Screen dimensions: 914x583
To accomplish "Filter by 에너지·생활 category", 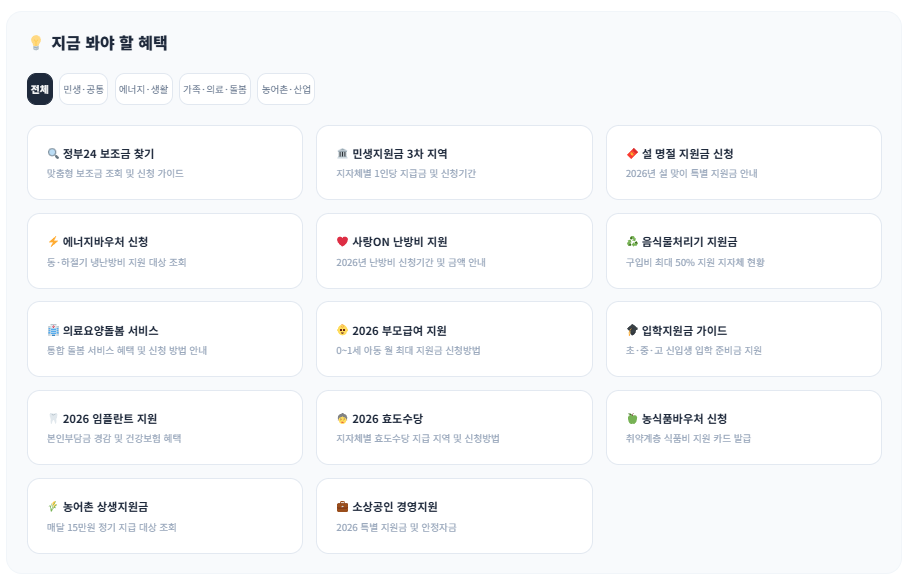I will pos(144,89).
